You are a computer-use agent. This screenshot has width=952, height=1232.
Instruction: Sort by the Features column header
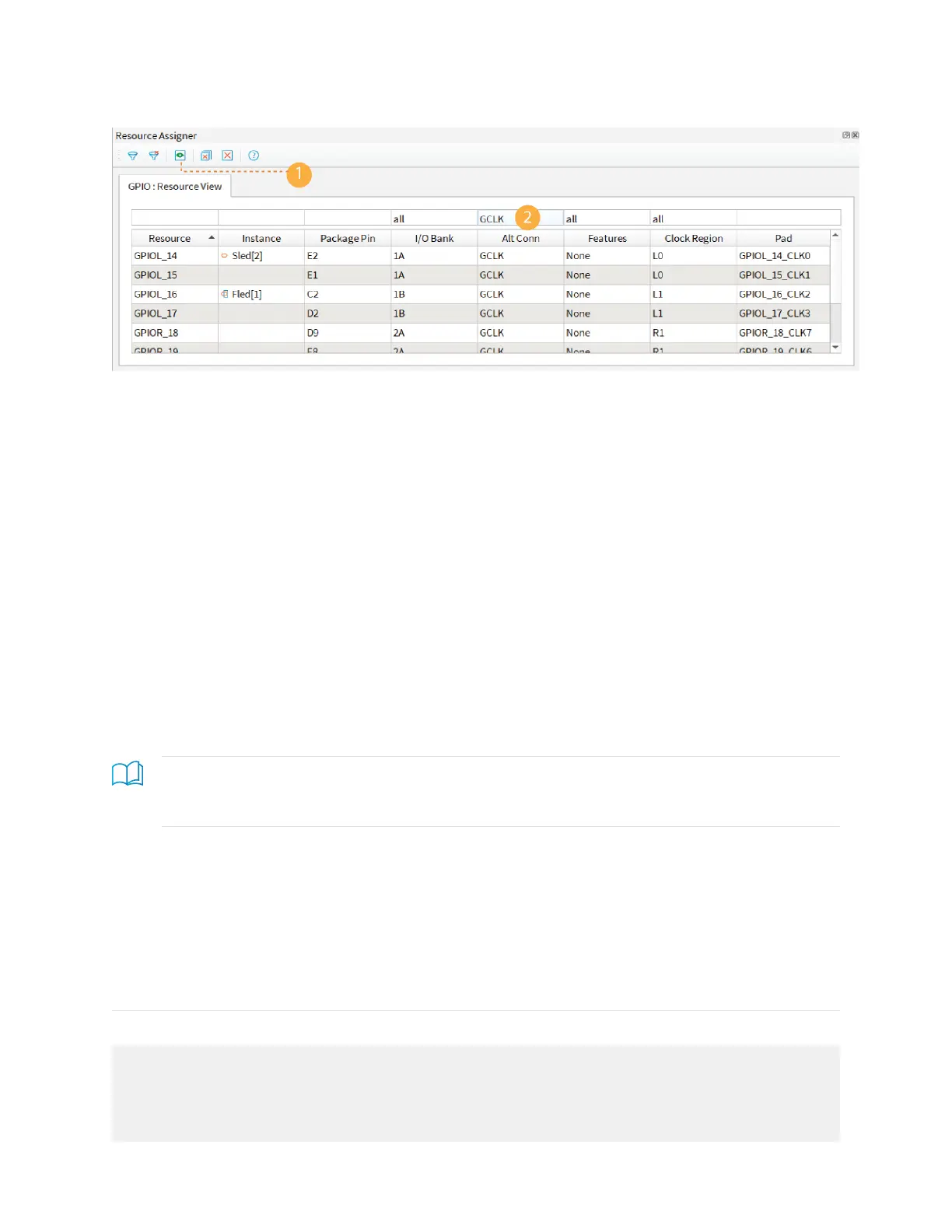(x=607, y=238)
